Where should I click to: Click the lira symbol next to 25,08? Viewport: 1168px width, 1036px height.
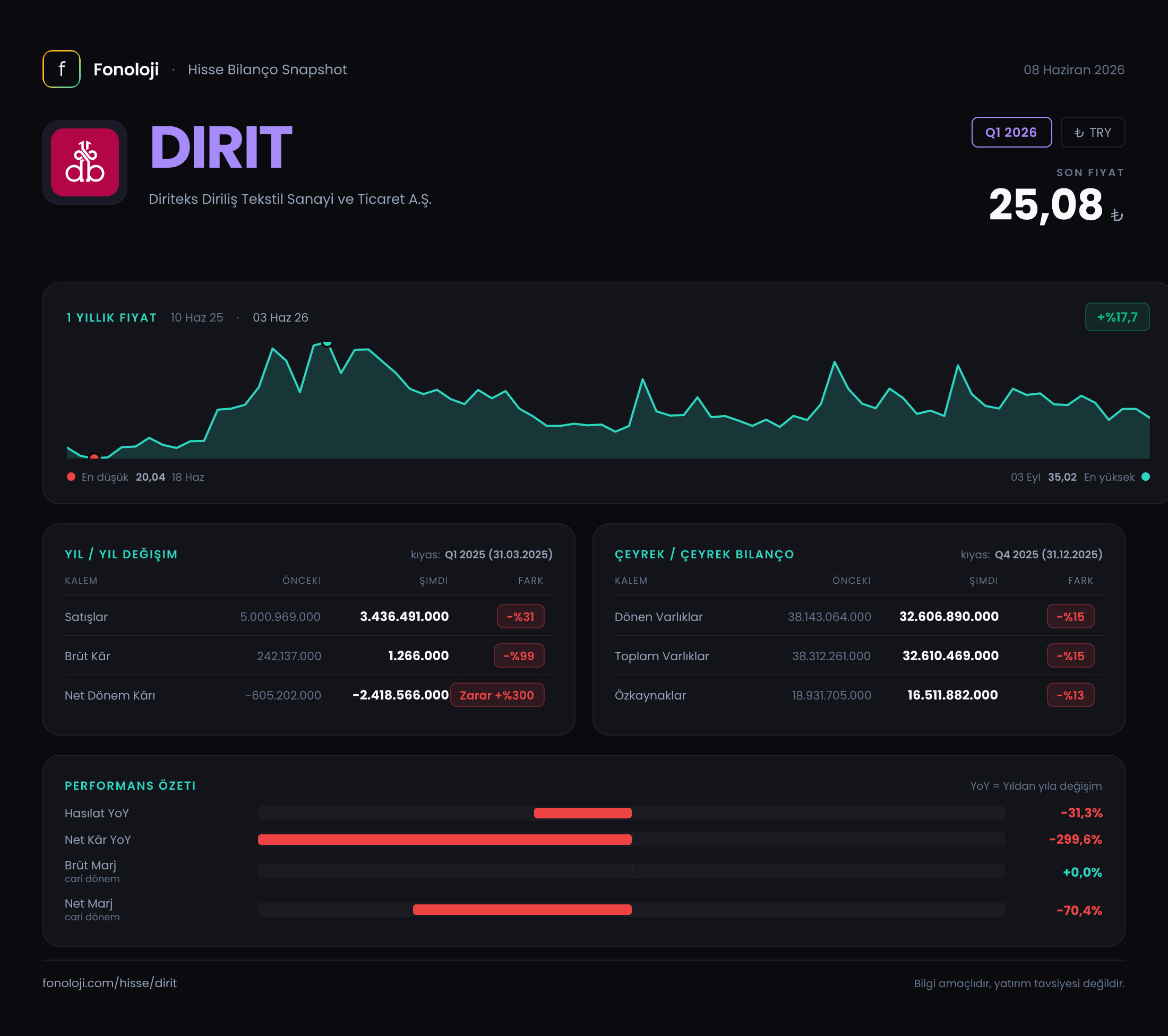coord(1117,215)
